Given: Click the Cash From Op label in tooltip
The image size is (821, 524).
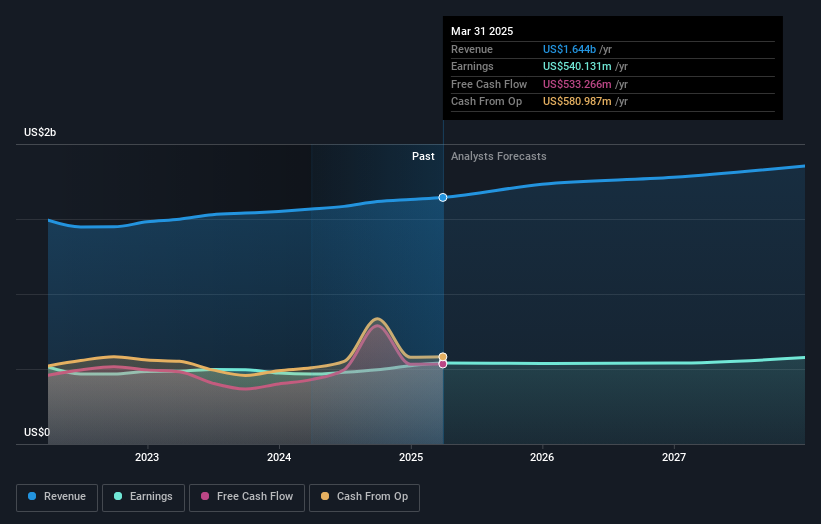Looking at the screenshot, I should 486,102.
